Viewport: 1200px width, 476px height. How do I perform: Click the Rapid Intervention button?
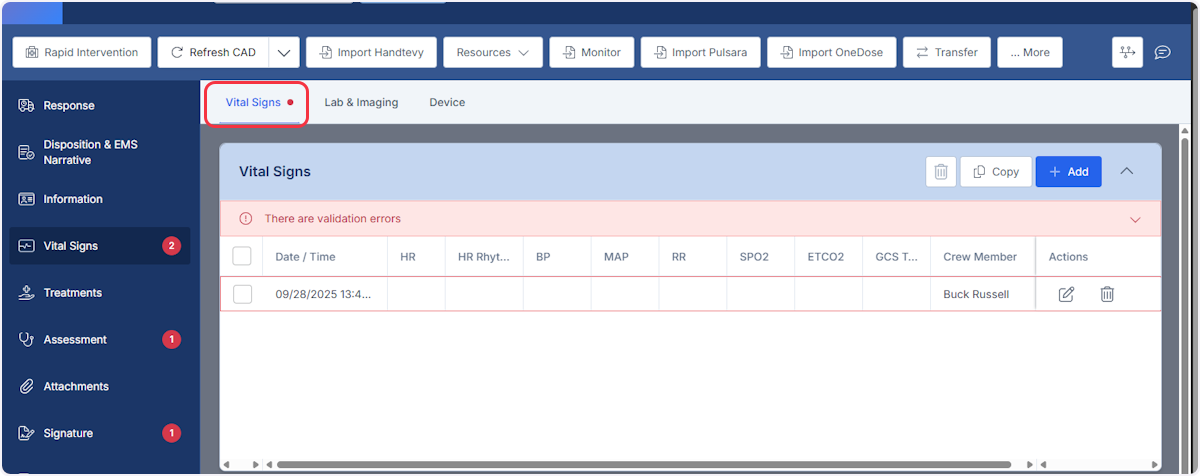coord(82,52)
